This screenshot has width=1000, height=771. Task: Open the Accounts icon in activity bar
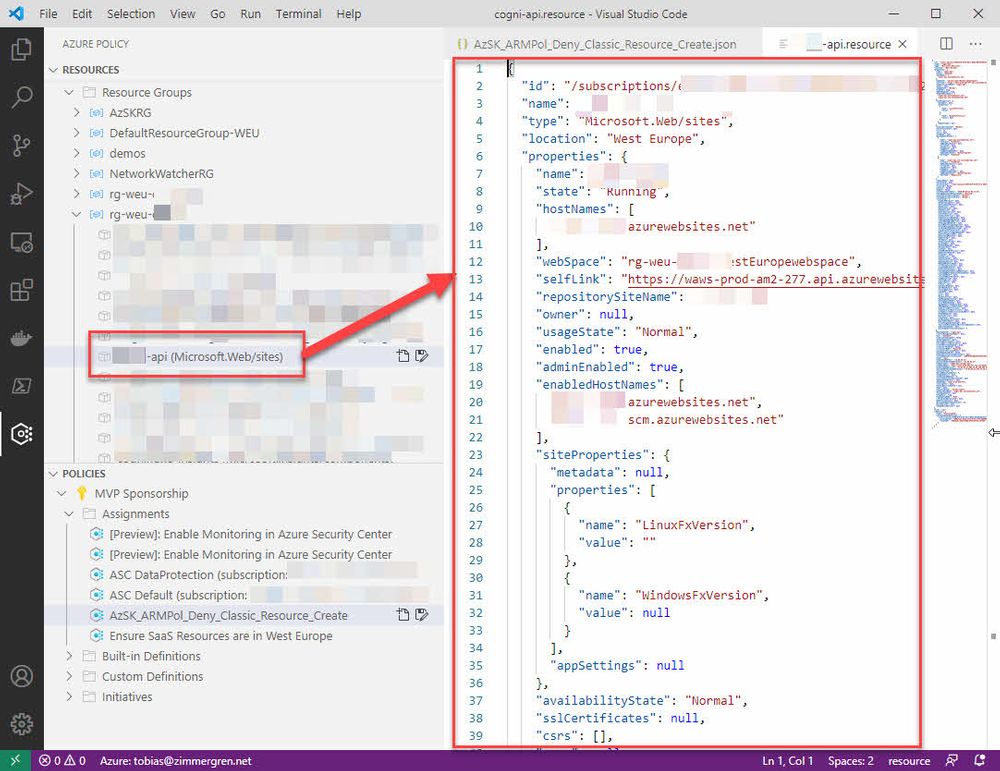(22, 676)
